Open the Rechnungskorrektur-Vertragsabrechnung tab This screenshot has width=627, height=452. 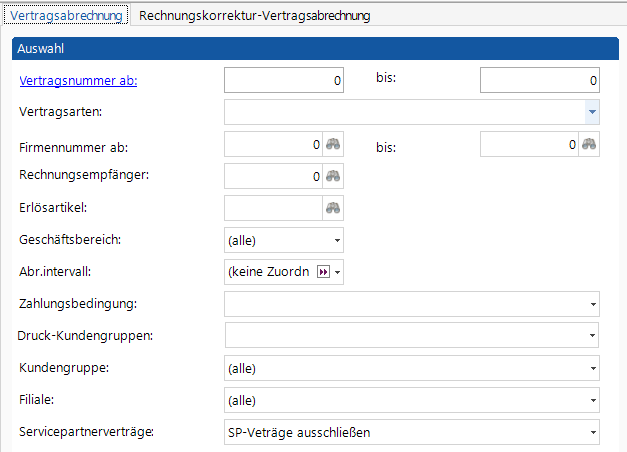tap(254, 16)
